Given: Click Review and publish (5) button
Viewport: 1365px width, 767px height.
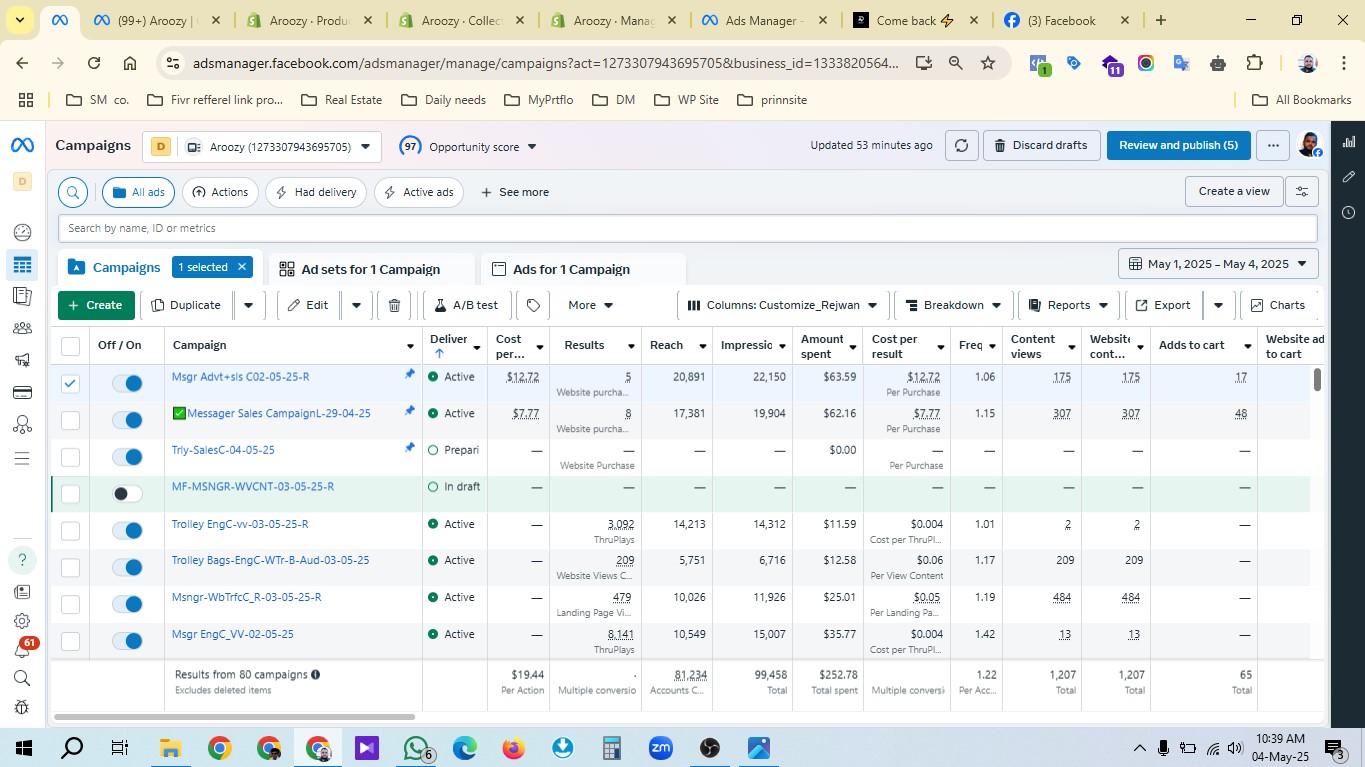Looking at the screenshot, I should 1178,146.
